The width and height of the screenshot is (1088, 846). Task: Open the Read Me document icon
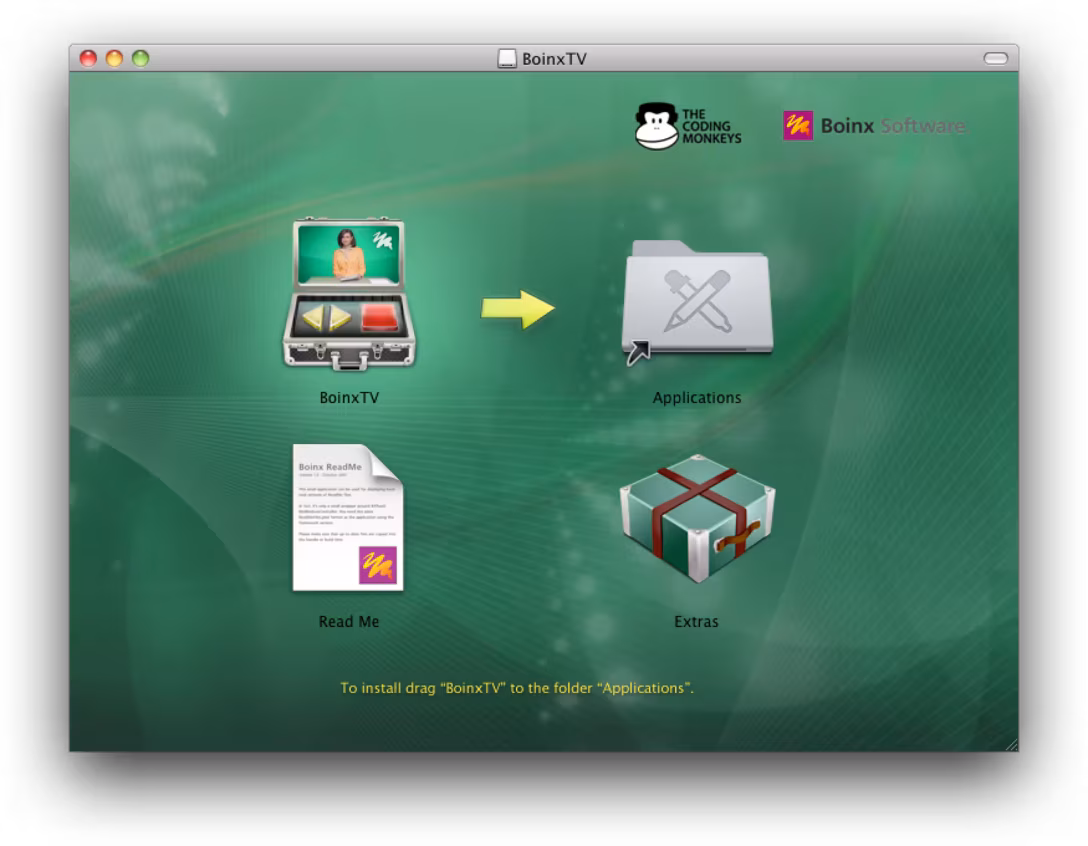348,518
